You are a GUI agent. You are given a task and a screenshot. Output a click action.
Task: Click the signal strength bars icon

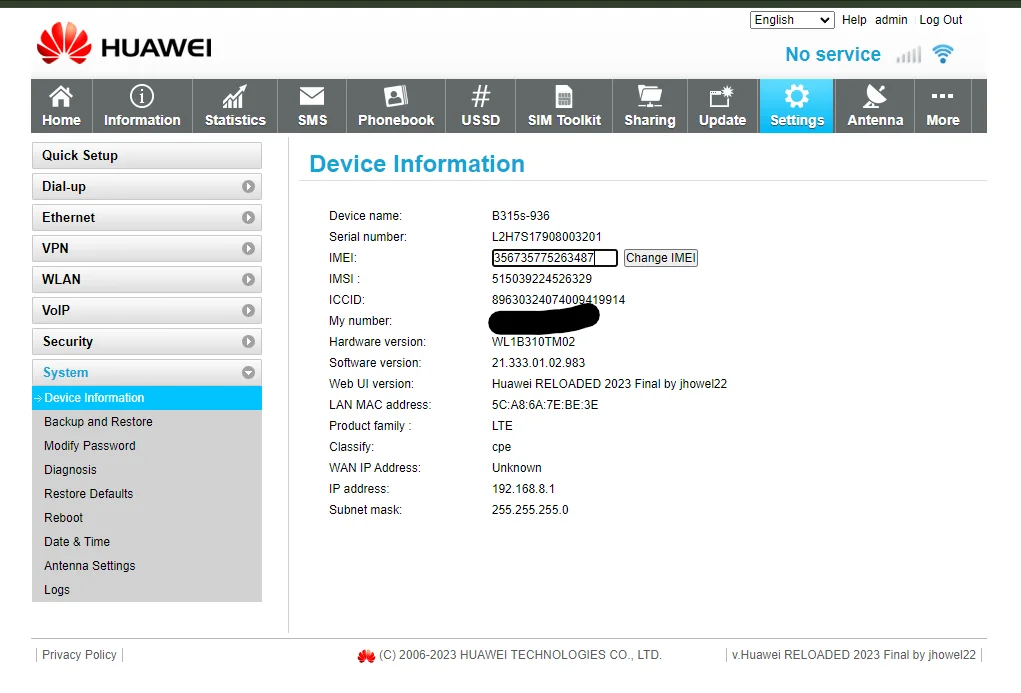pos(908,55)
